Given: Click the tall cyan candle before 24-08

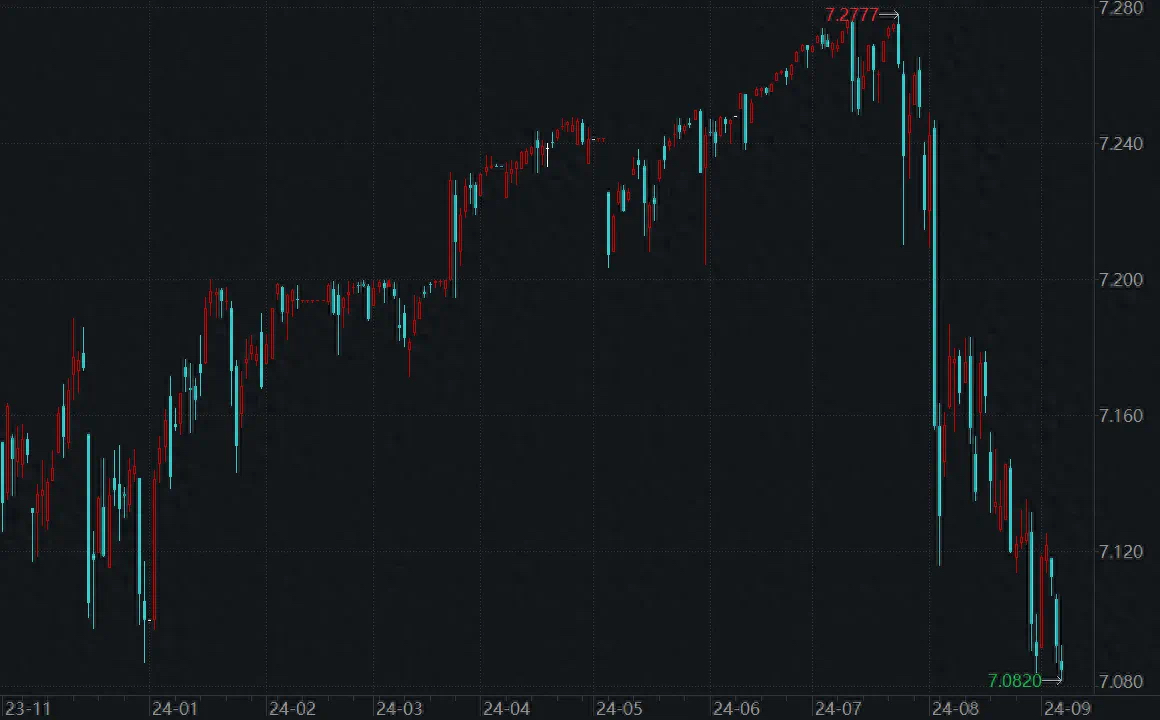Looking at the screenshot, I should coord(935,280).
